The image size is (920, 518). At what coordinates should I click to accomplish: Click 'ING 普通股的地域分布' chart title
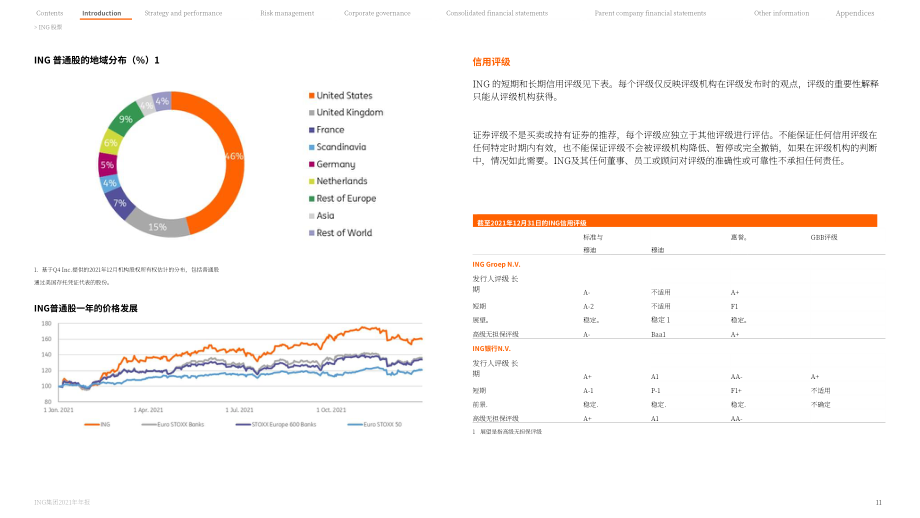[x=97, y=60]
